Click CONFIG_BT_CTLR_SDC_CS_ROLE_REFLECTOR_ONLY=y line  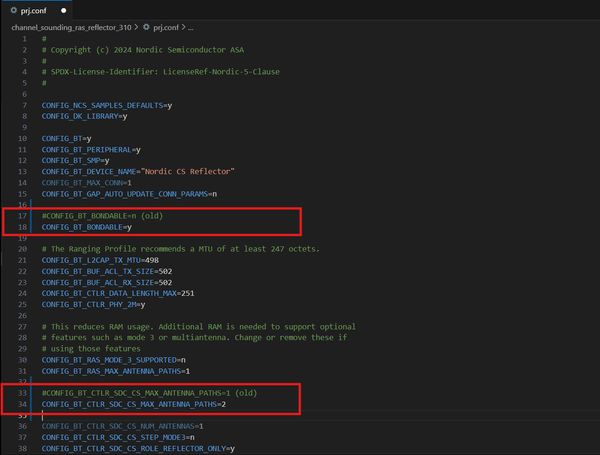pos(137,448)
